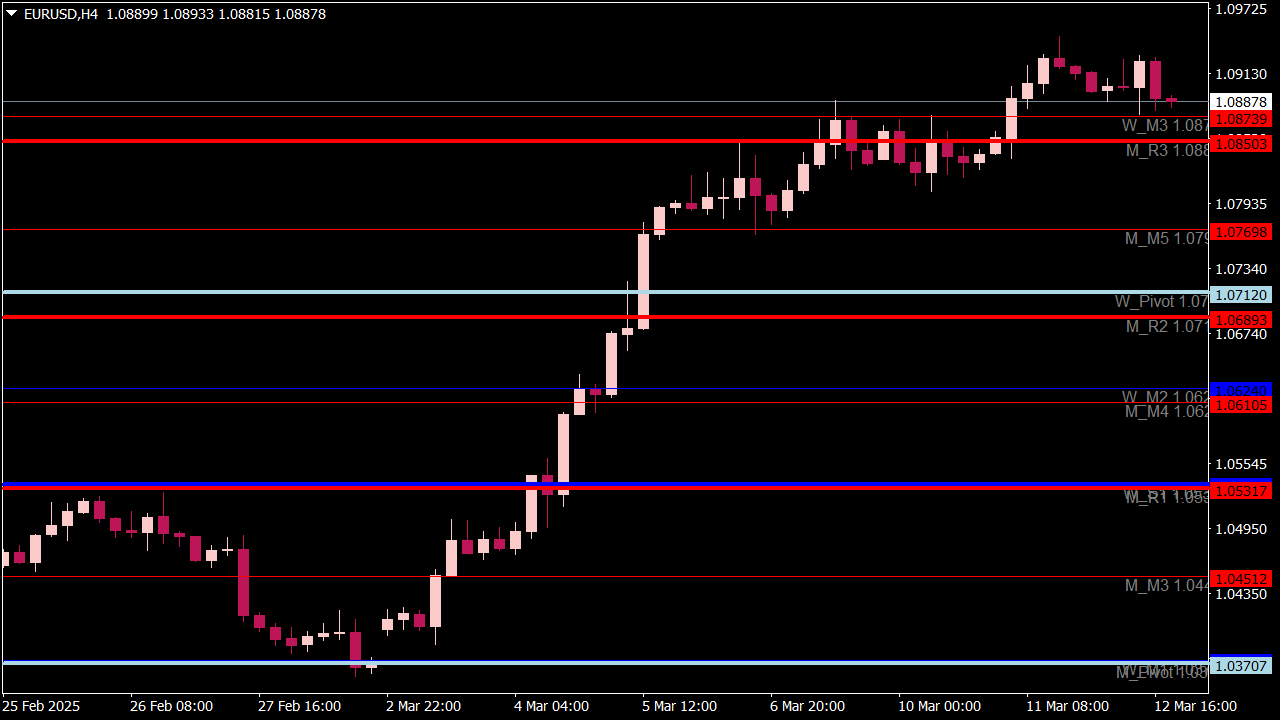Screen dimensions: 1280x720
Task: Select the M_M5 level label
Action: (x=1166, y=238)
